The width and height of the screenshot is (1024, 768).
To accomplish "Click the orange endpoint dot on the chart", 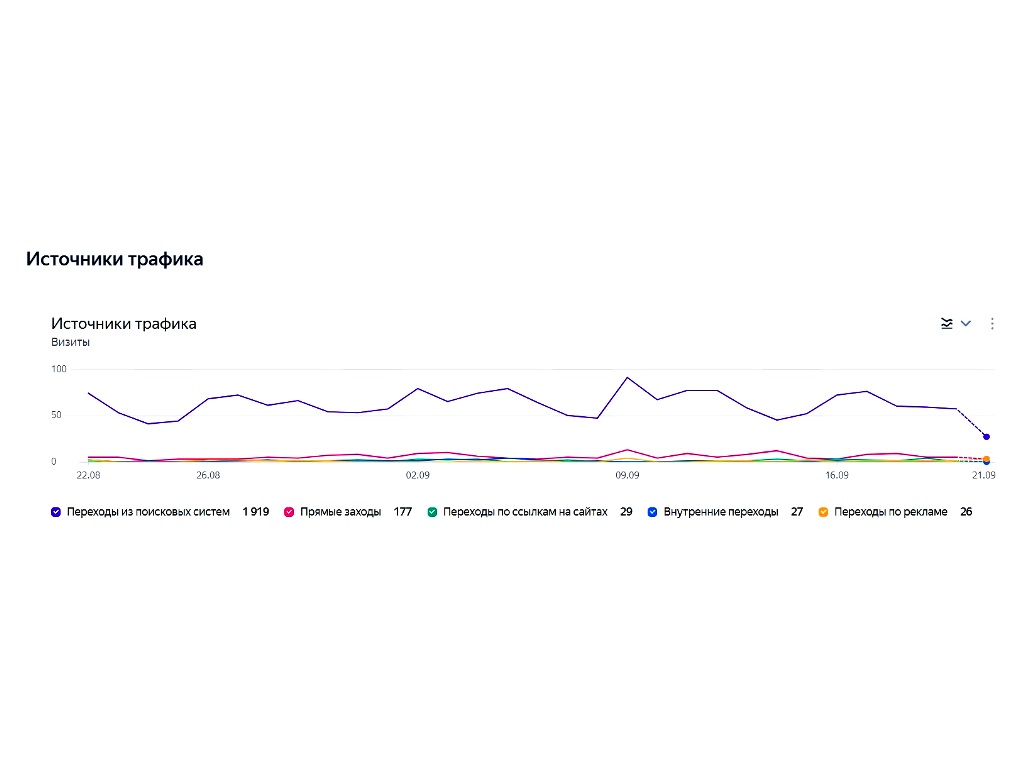I will (x=987, y=459).
